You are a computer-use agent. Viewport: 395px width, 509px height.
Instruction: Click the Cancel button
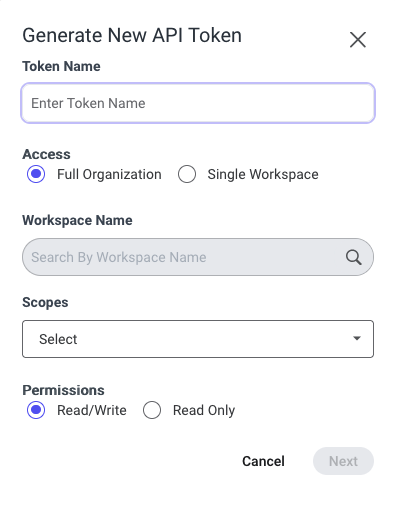(x=263, y=461)
